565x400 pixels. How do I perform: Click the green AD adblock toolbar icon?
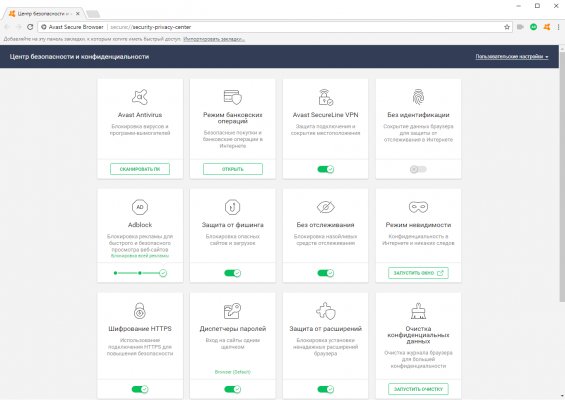(534, 27)
